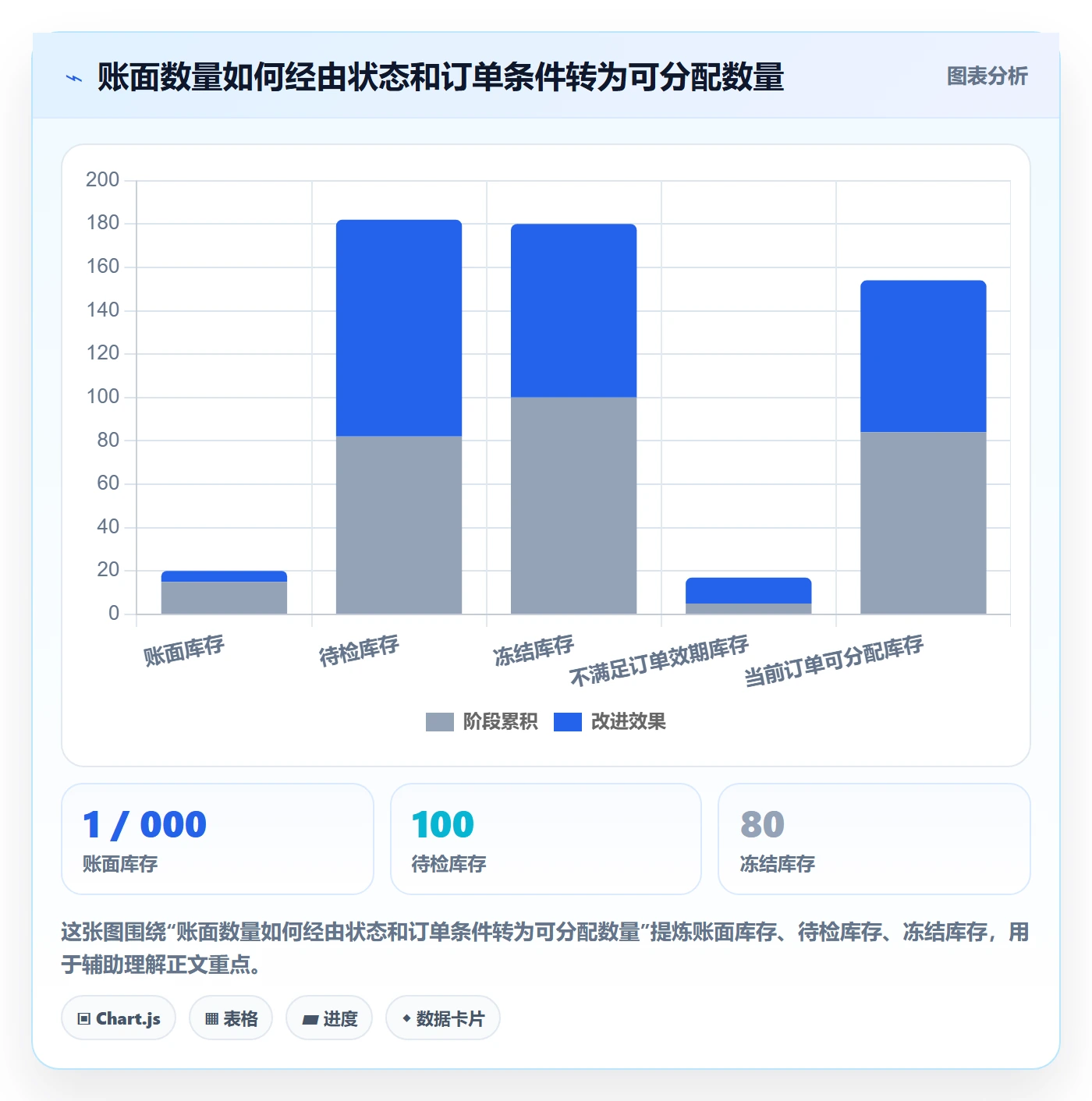Click the 表格 tag chip
The height and width of the screenshot is (1101, 1092).
231,1018
